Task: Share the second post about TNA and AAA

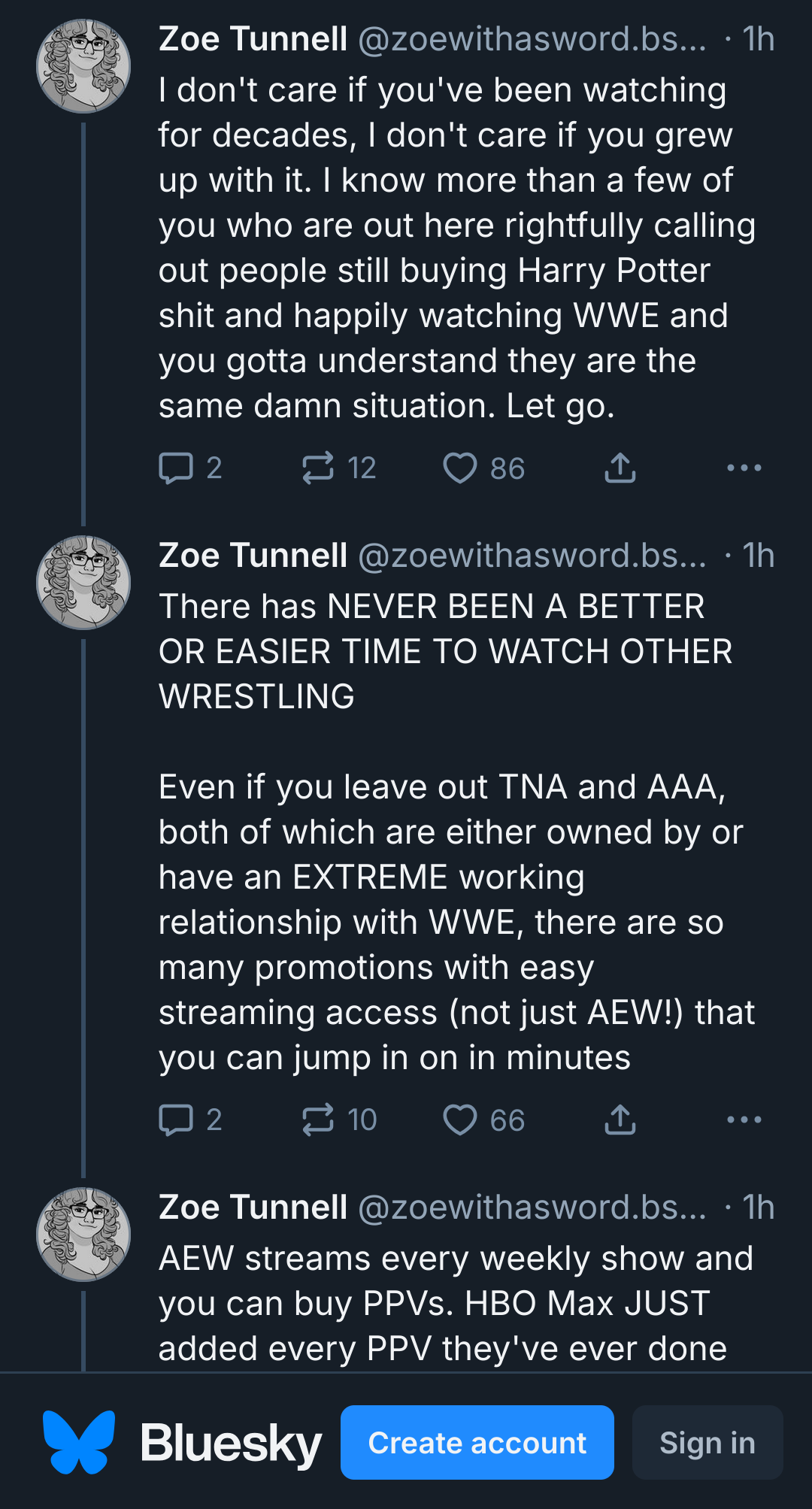Action: pos(620,1120)
